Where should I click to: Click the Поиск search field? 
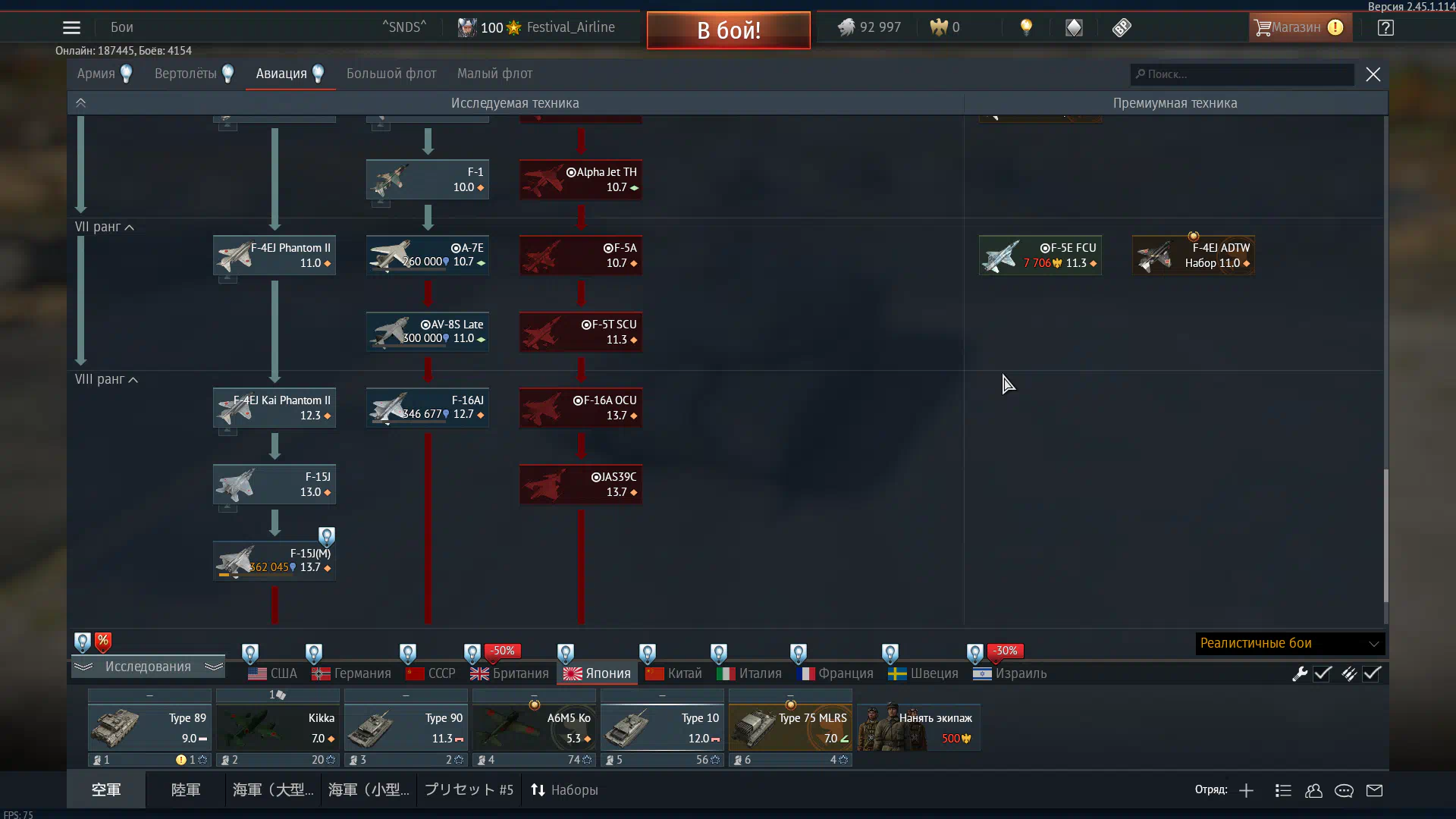[1241, 74]
